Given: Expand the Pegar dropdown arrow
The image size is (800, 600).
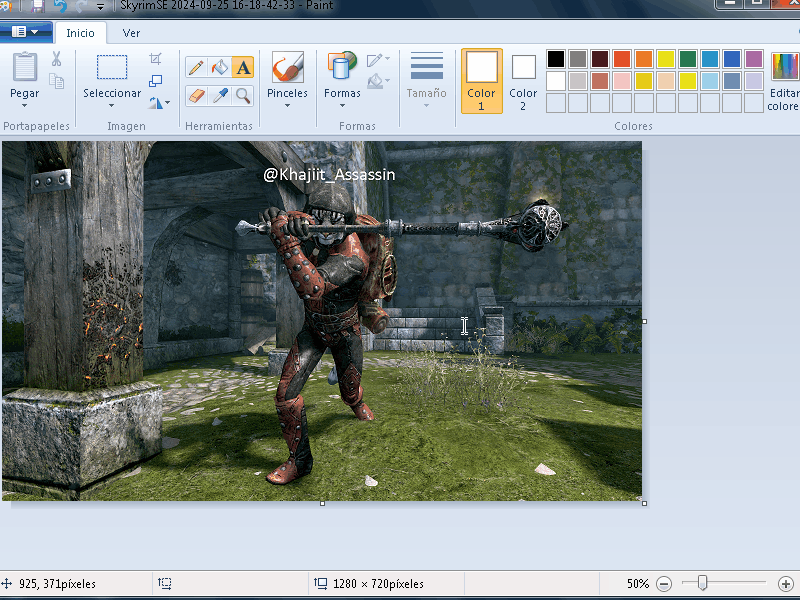Looking at the screenshot, I should 24,106.
